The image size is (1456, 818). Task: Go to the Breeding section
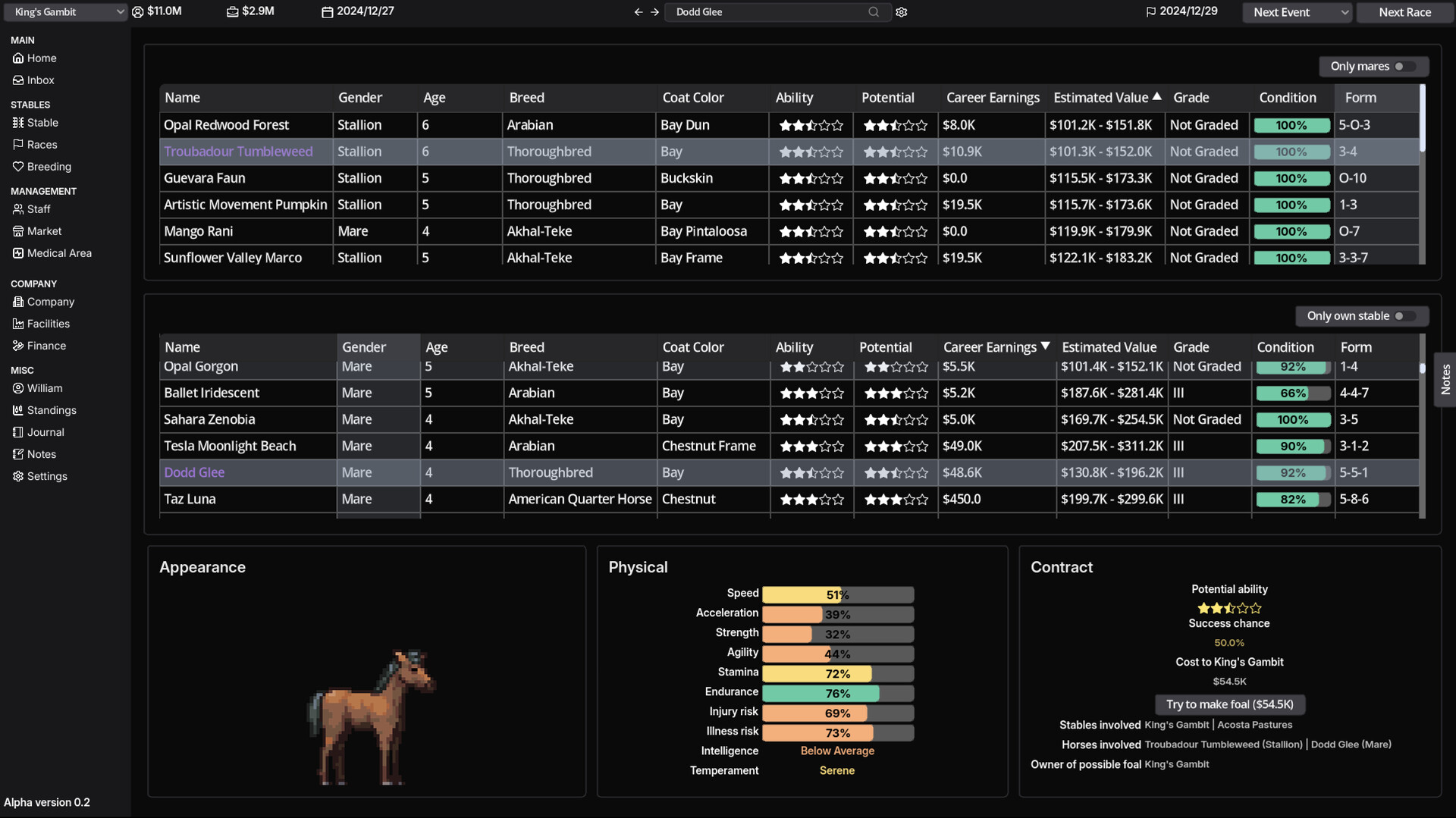click(x=49, y=167)
